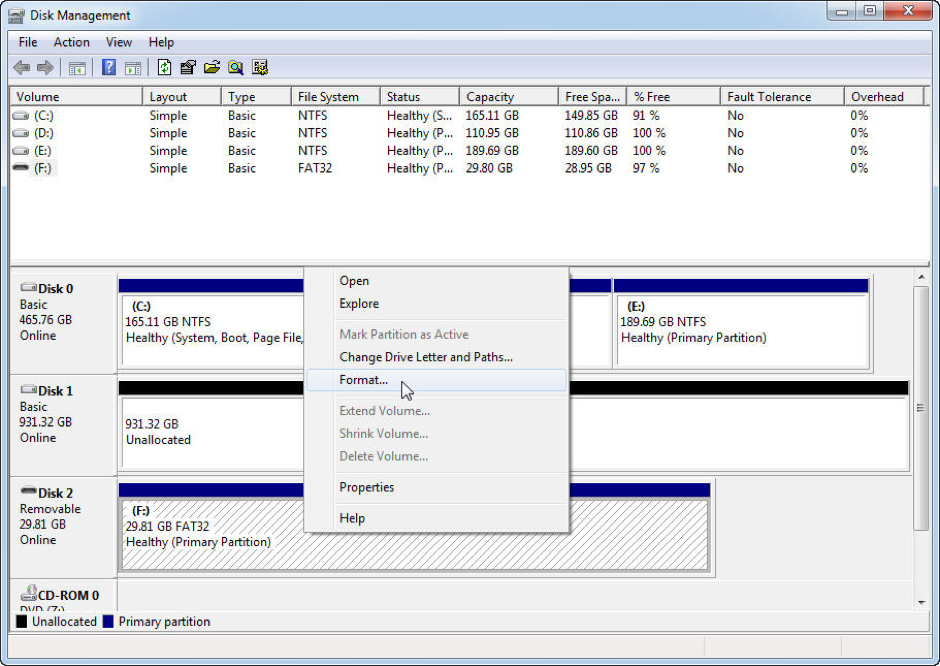Open Help with the blue question-mark icon

(109, 67)
